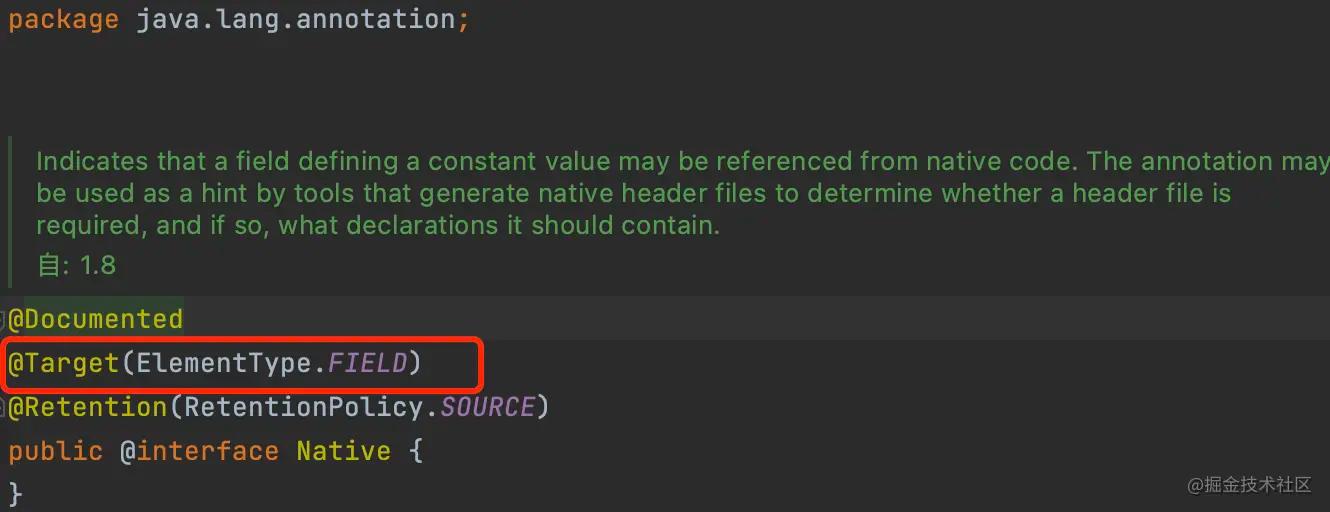This screenshot has height=512, width=1330.
Task: Click the @Retention annotation name
Action: [x=88, y=407]
